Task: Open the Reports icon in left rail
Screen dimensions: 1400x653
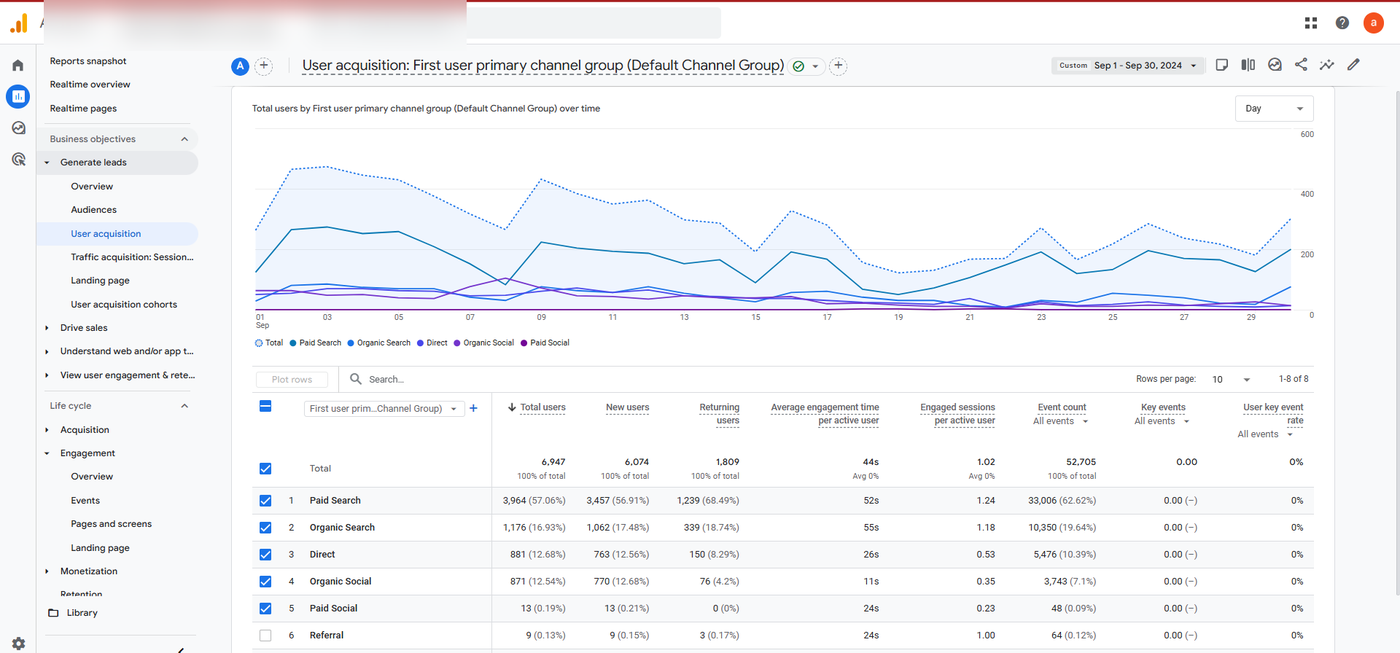Action: click(x=18, y=96)
